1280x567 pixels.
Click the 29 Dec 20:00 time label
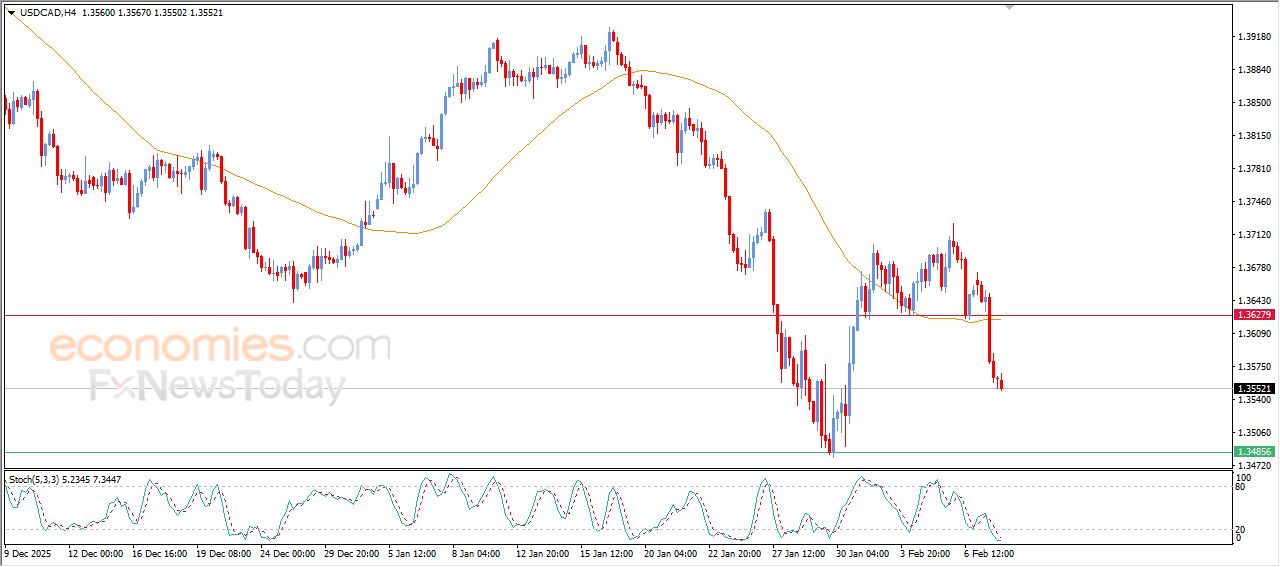(x=351, y=552)
